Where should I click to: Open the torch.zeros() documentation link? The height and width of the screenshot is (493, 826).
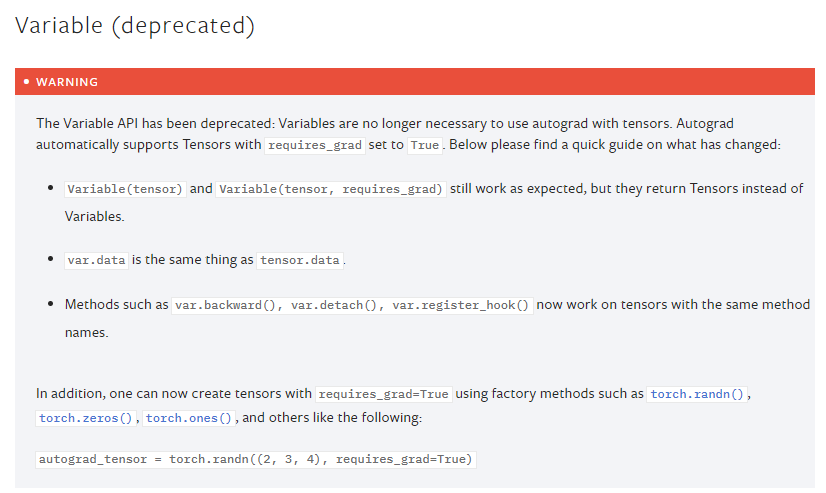click(85, 418)
